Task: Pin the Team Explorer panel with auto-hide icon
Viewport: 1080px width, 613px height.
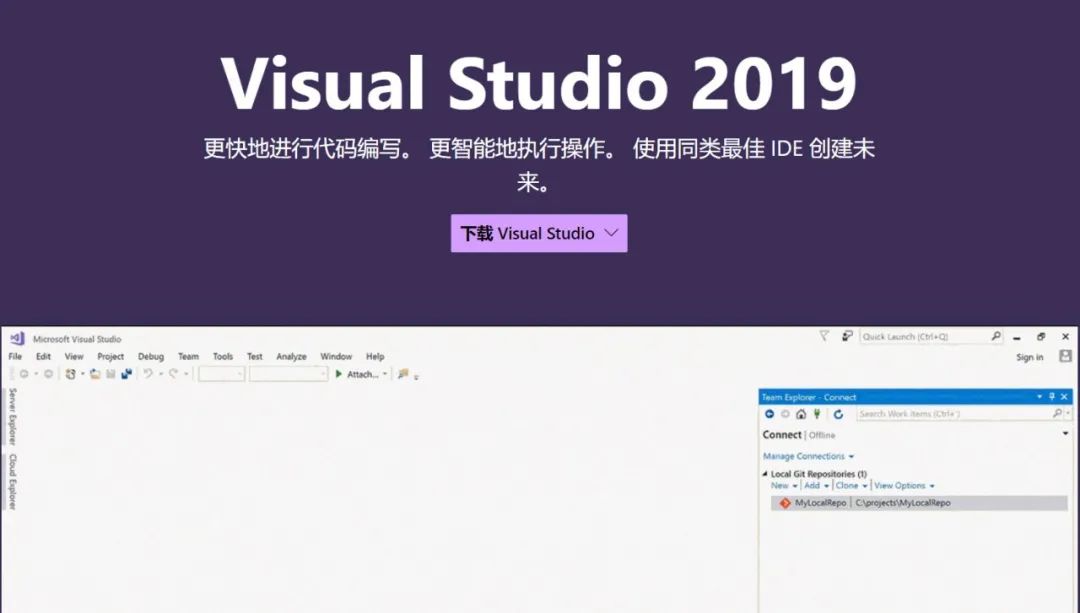Action: [x=1052, y=397]
